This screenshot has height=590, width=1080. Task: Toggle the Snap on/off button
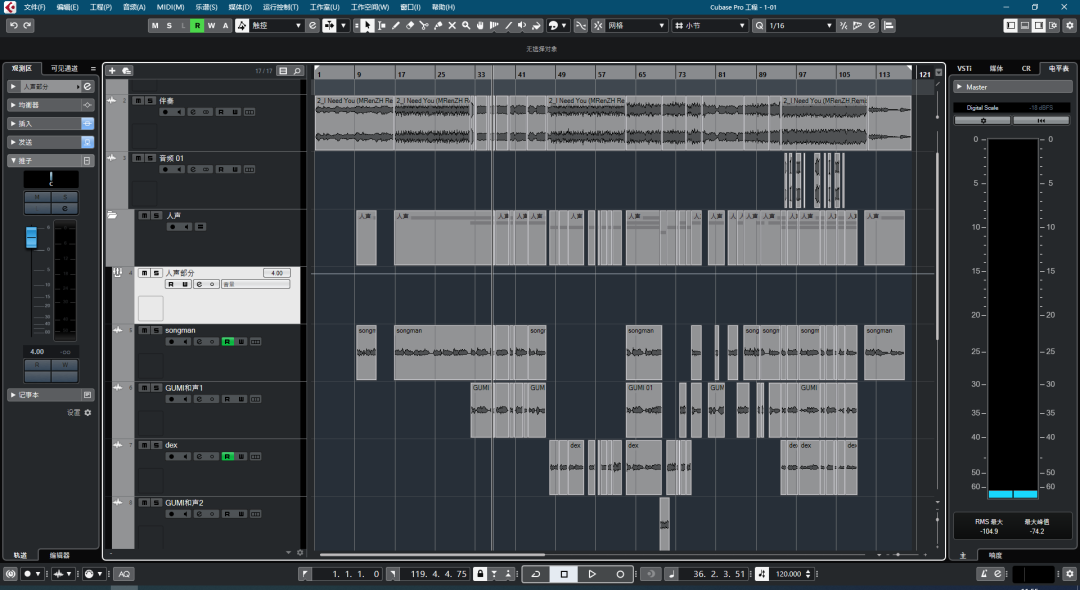pos(597,25)
